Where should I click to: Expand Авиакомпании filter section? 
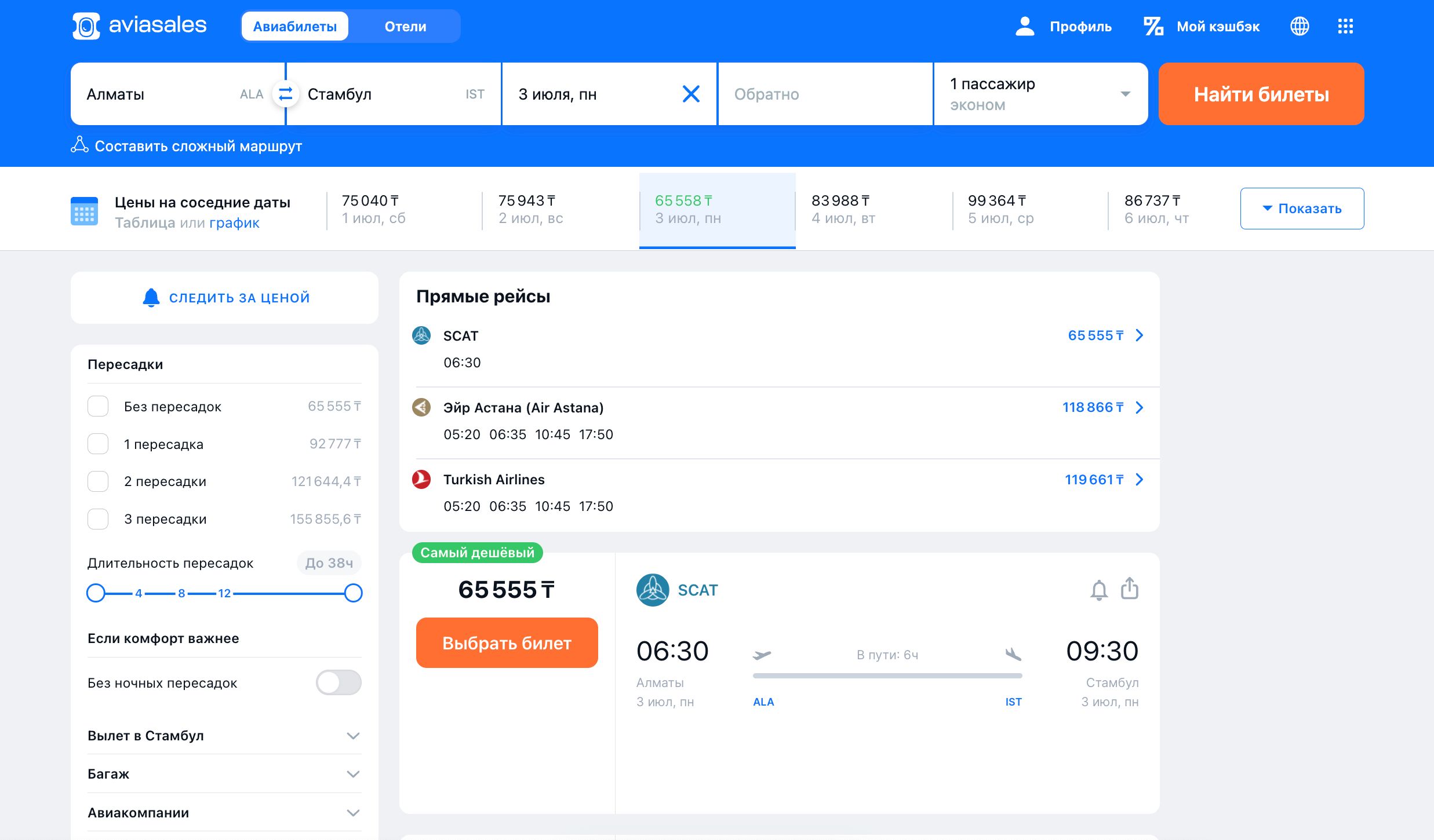pos(224,813)
